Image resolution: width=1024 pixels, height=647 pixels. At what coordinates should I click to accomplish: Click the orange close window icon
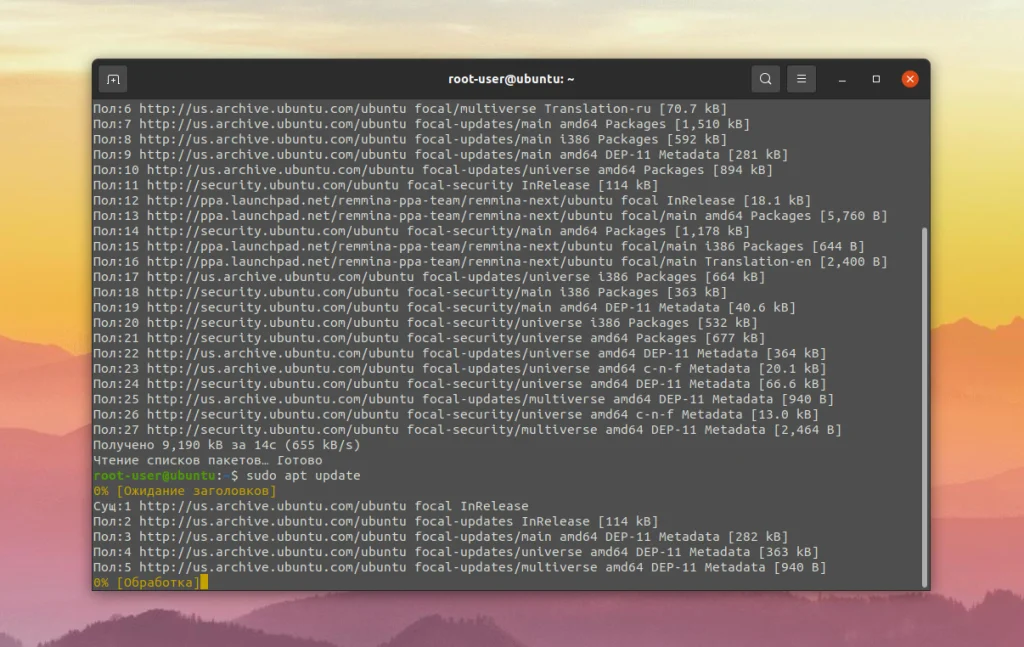[909, 78]
